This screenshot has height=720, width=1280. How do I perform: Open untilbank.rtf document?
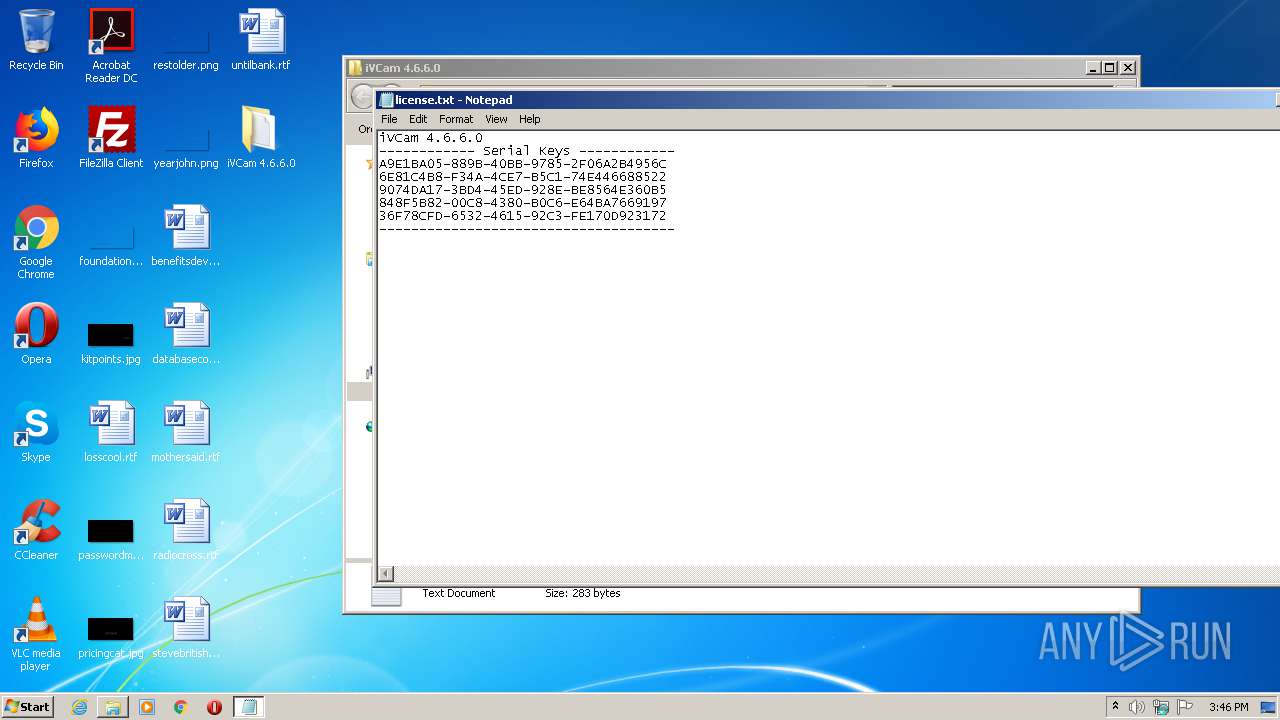coord(261,40)
